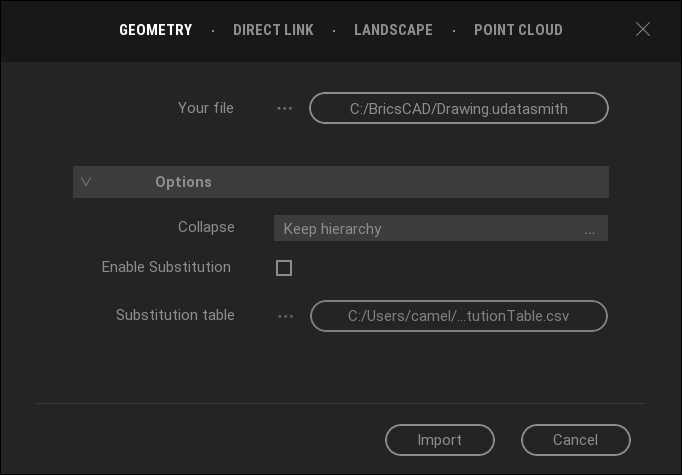This screenshot has height=475, width=682.
Task: Click the Options section header bar
Action: pos(340,182)
